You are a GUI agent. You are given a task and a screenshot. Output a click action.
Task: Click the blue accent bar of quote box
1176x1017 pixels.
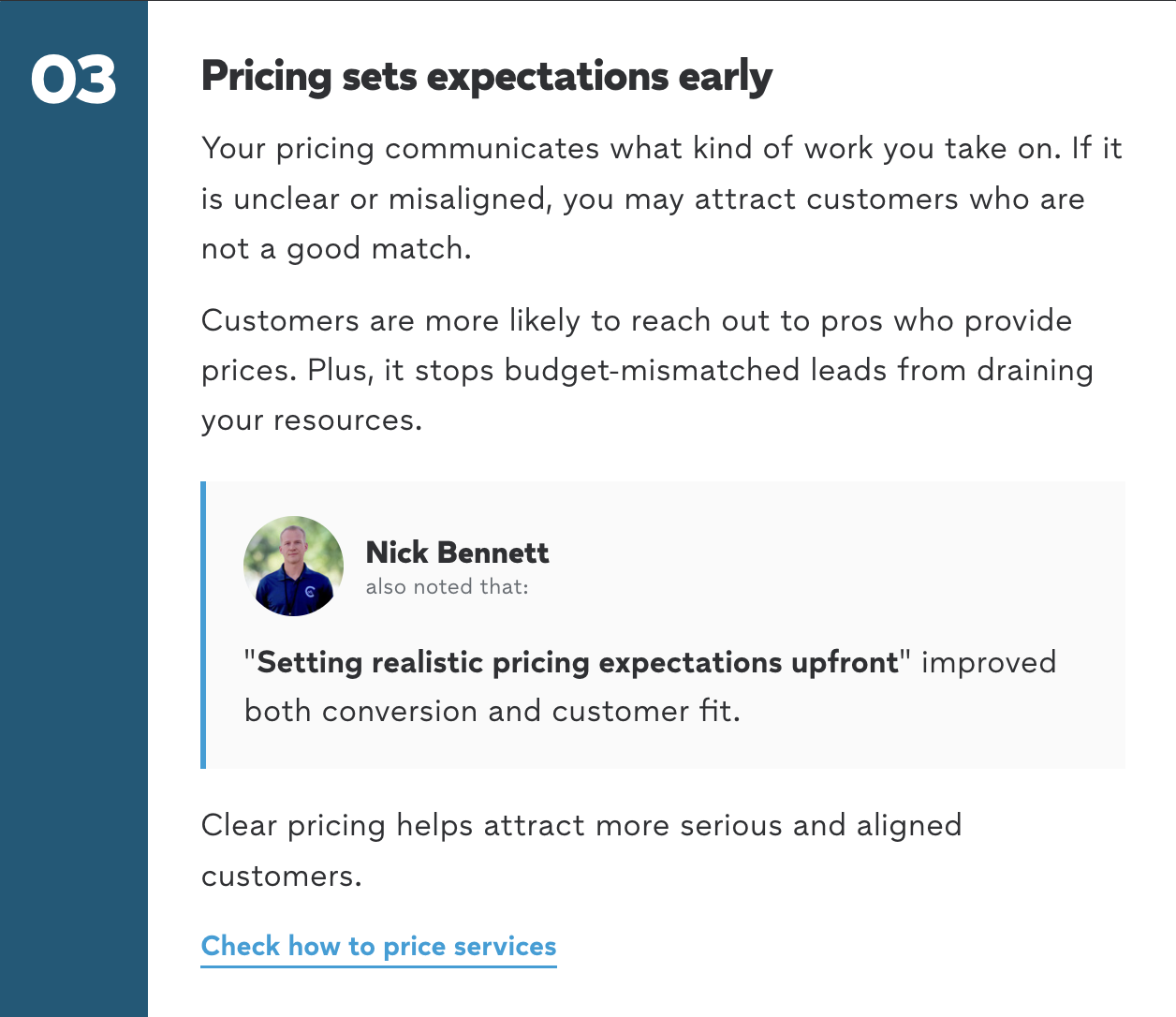tap(203, 625)
